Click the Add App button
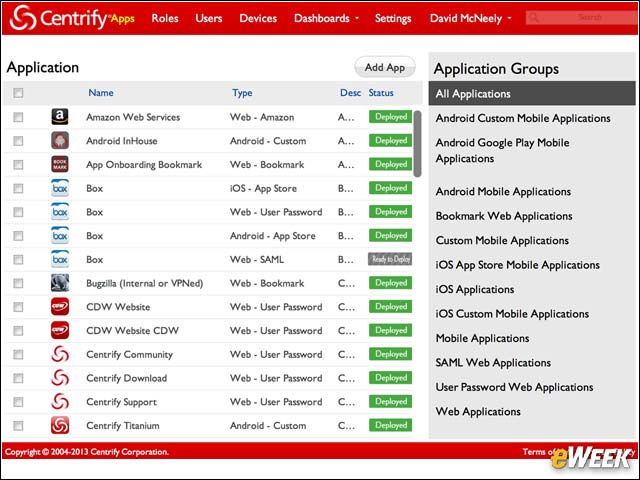 click(x=385, y=67)
